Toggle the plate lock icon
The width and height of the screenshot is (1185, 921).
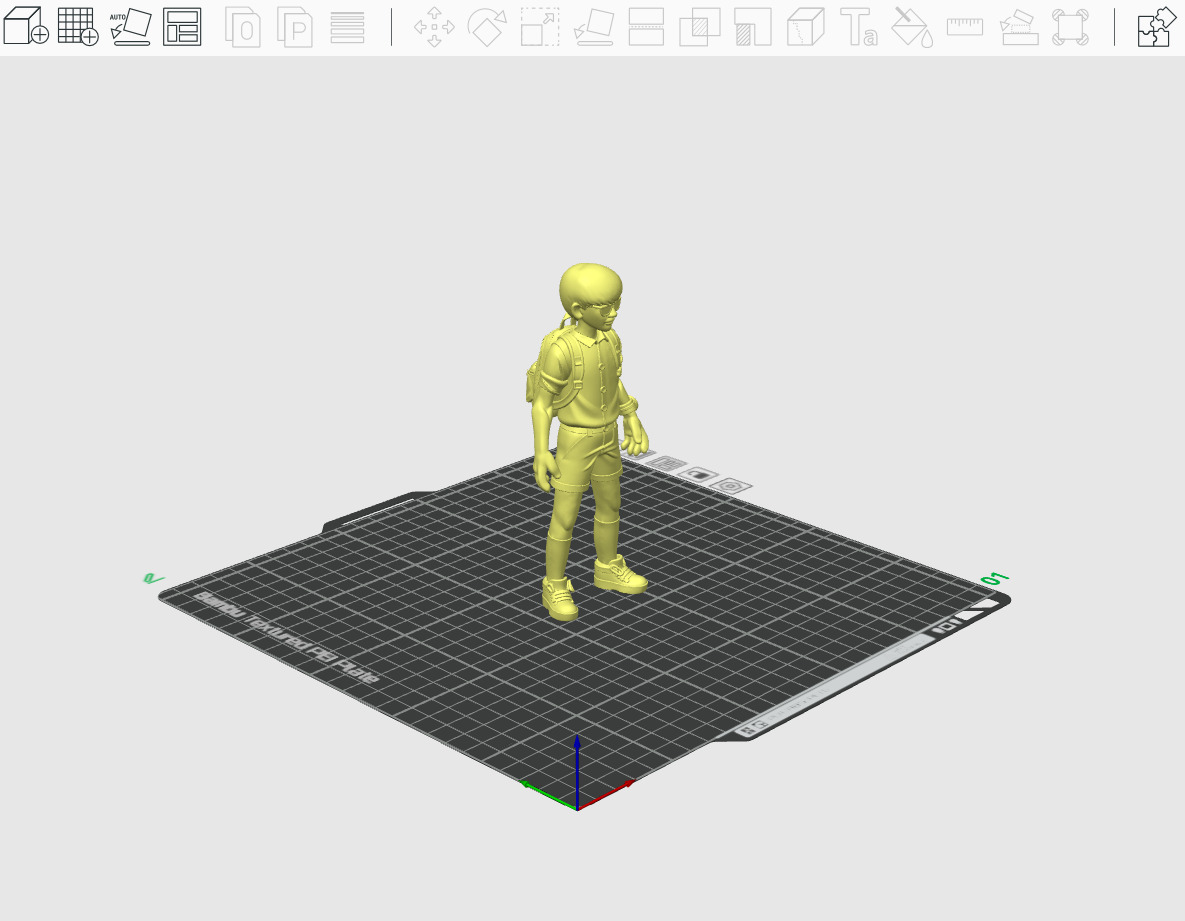pos(700,475)
